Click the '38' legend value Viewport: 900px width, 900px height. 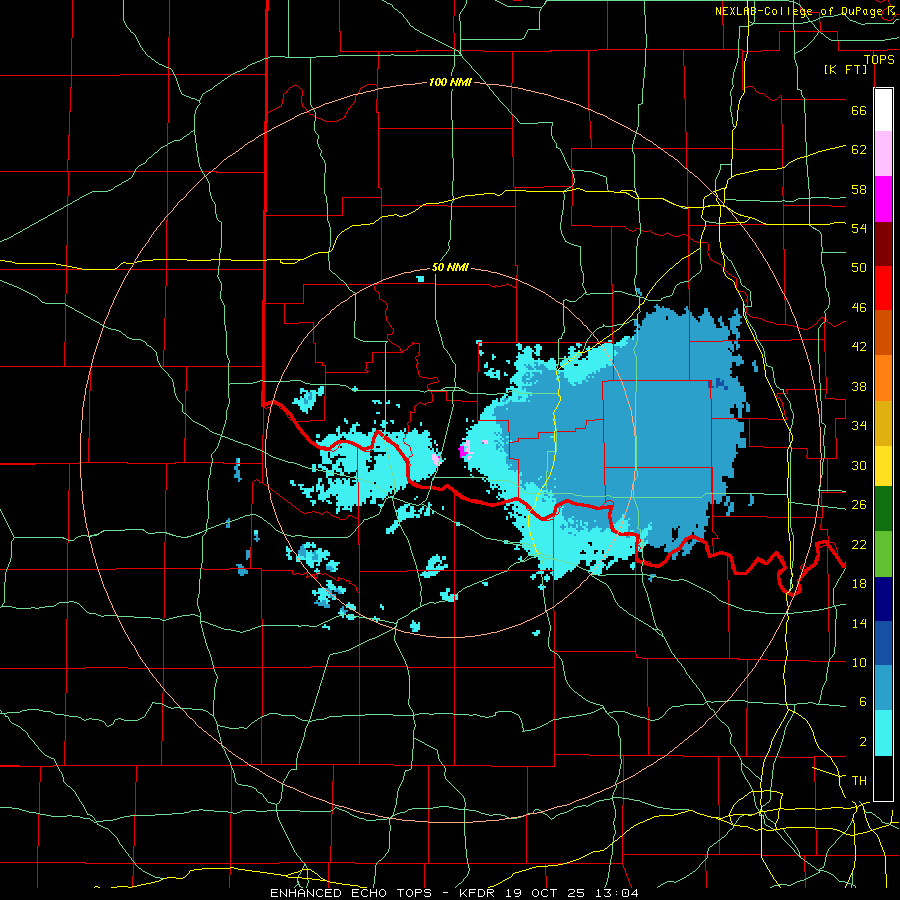click(859, 387)
